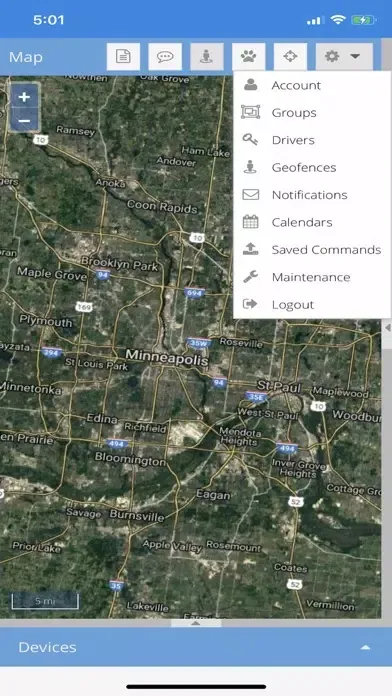Toggle live routes paw icon
The height and width of the screenshot is (696, 392).
pos(249,56)
